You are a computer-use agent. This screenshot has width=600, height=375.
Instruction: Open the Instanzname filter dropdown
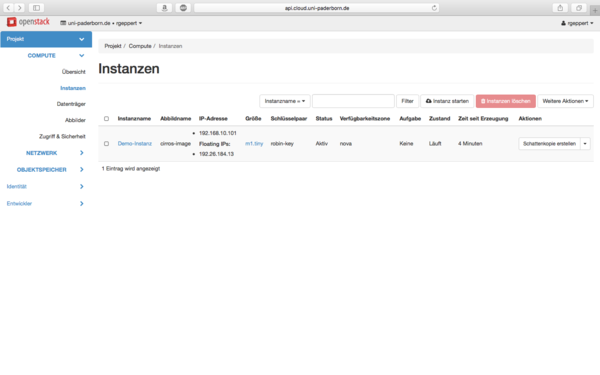(285, 101)
